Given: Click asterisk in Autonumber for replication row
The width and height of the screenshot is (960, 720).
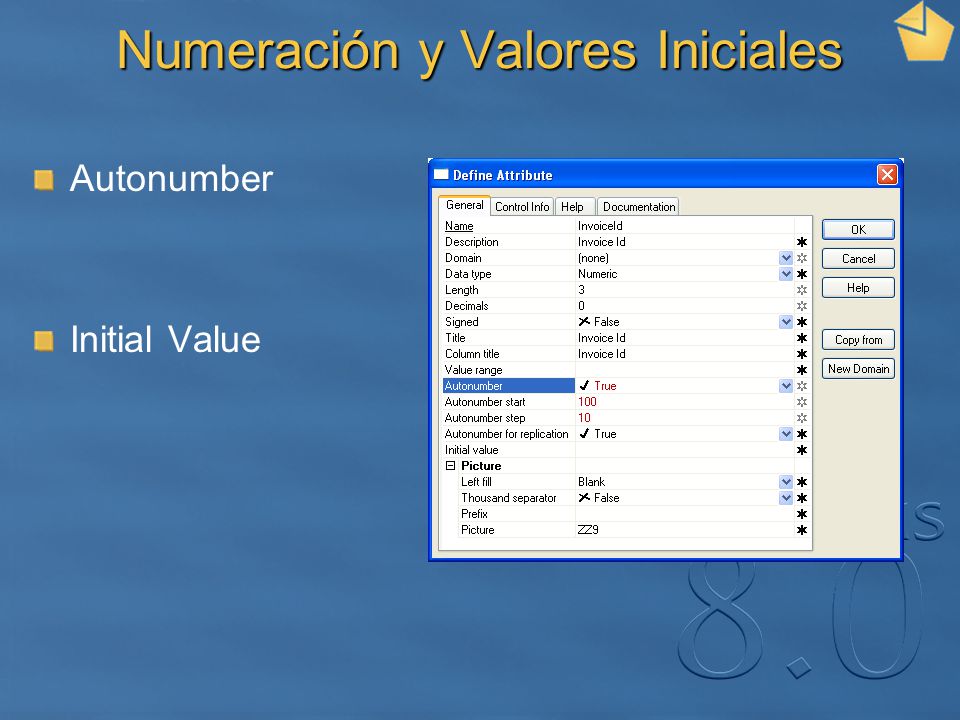Looking at the screenshot, I should (801, 433).
